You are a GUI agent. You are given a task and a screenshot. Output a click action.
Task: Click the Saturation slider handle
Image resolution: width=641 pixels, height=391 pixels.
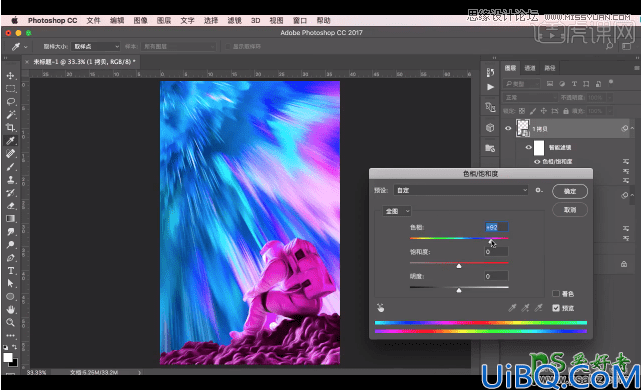[459, 266]
